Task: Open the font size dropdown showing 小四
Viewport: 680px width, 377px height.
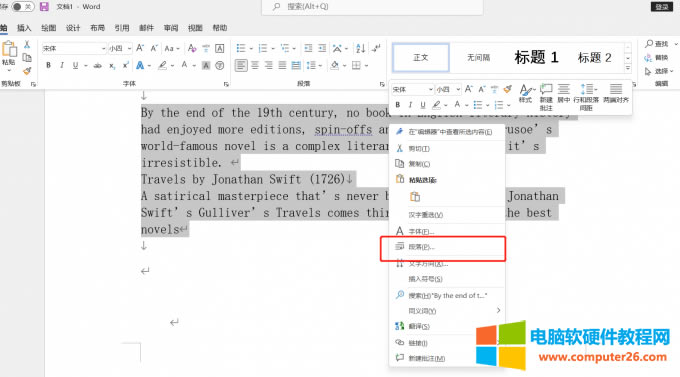Action: click(120, 48)
